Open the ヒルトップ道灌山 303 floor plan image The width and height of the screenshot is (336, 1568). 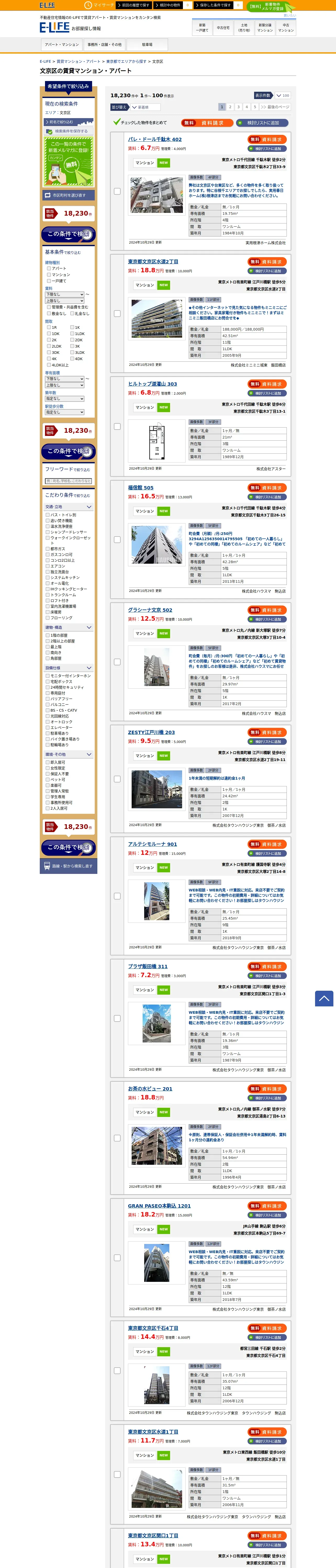157,442
